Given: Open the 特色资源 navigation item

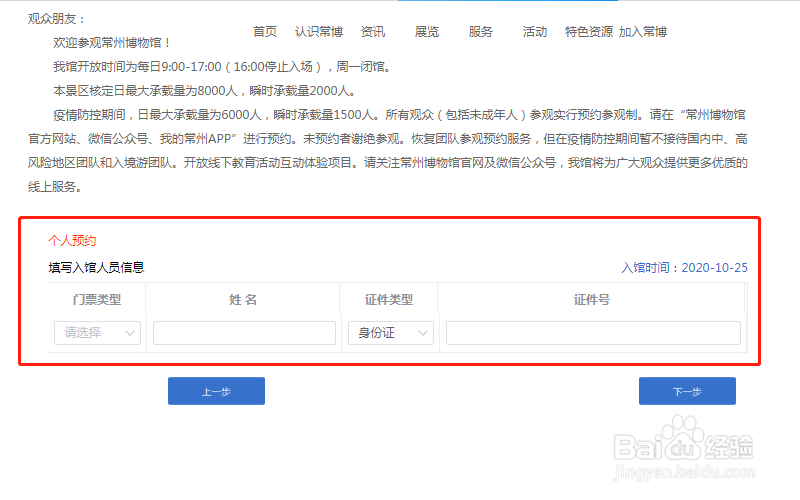Looking at the screenshot, I should 589,32.
